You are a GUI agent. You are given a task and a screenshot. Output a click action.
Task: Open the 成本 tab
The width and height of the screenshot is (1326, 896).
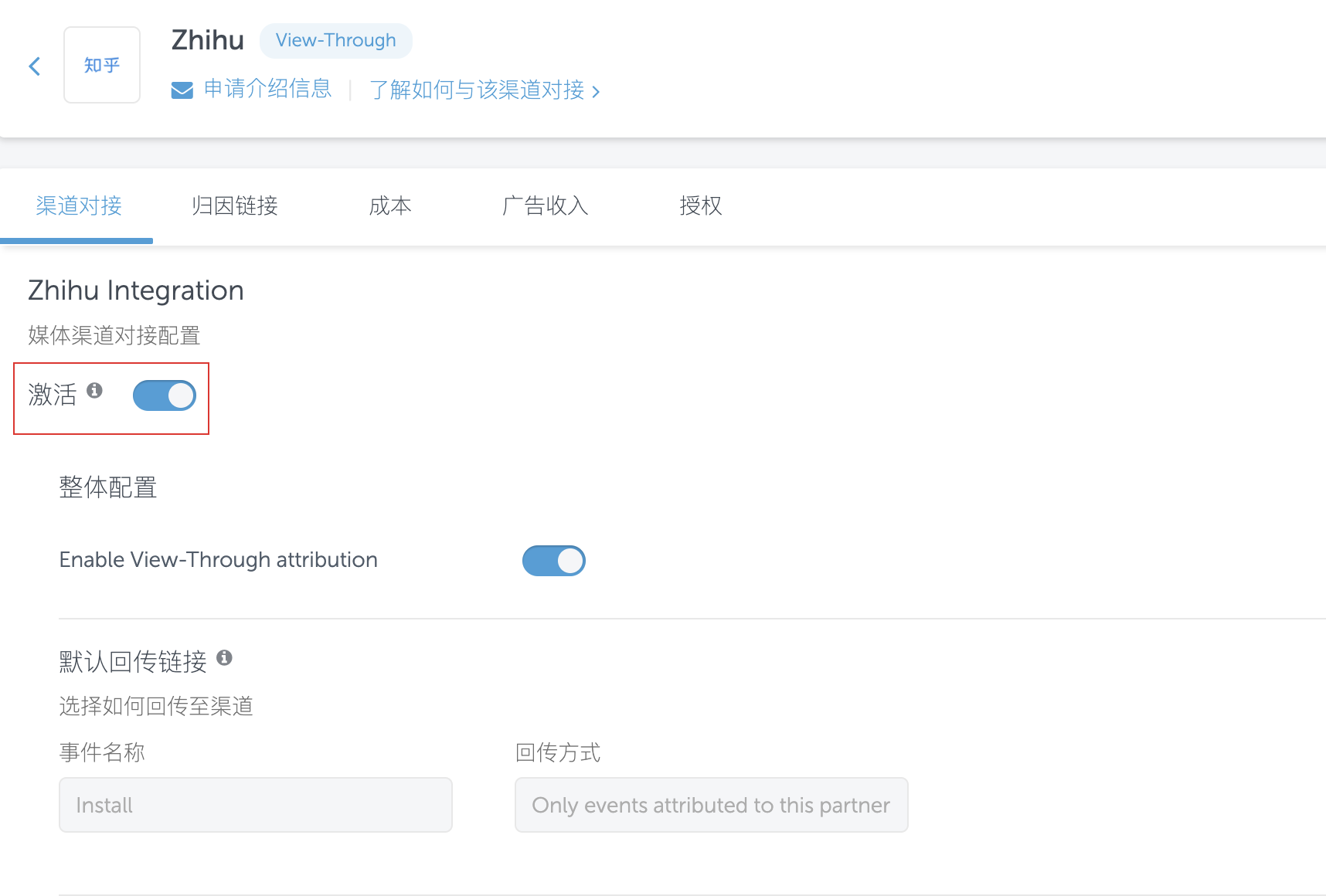click(390, 205)
